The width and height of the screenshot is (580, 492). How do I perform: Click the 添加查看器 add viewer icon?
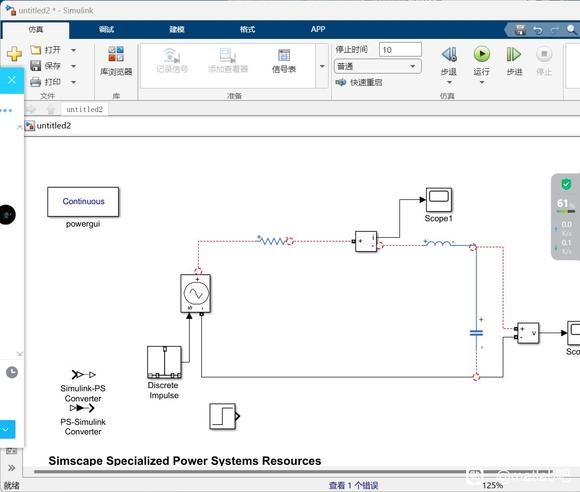click(x=227, y=60)
